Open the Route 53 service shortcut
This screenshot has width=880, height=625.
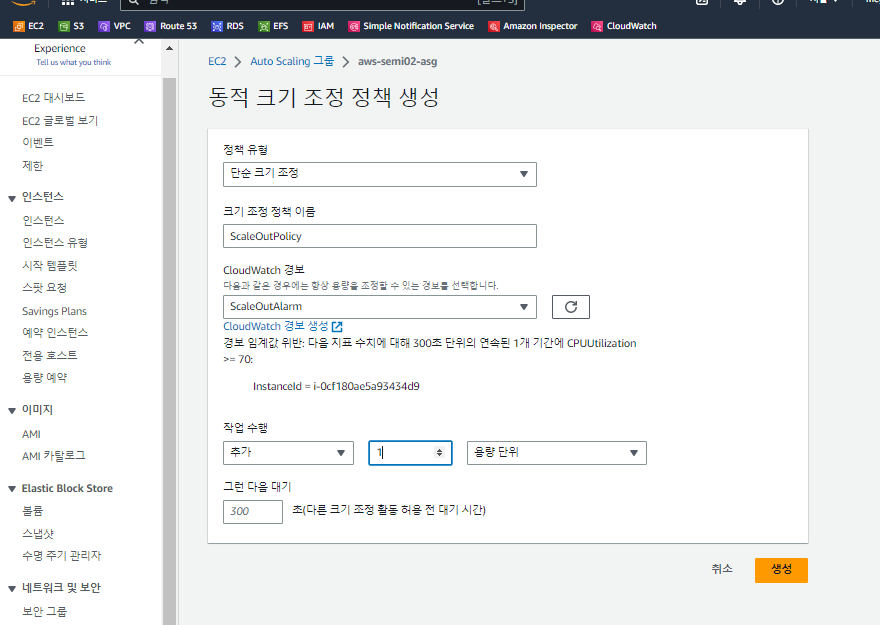[171, 26]
